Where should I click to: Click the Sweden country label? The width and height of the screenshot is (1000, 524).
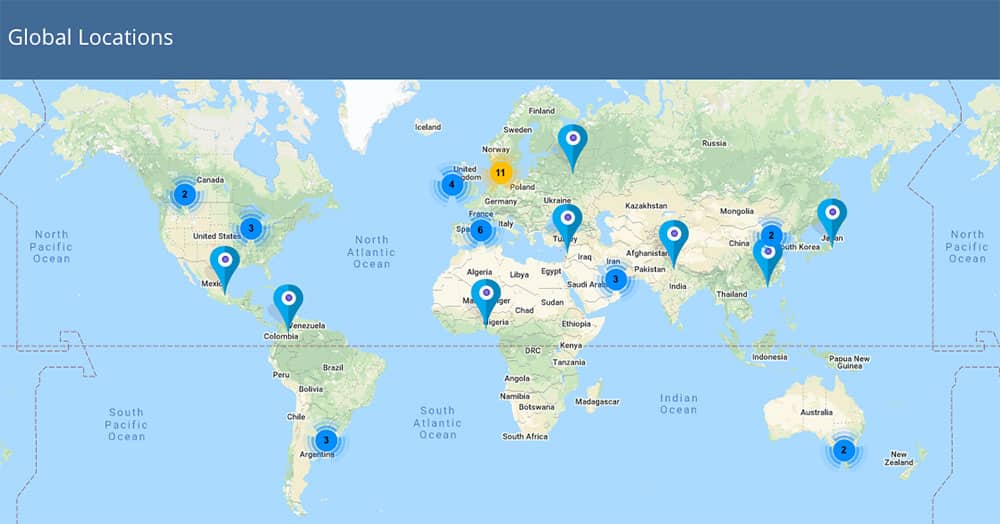517,129
